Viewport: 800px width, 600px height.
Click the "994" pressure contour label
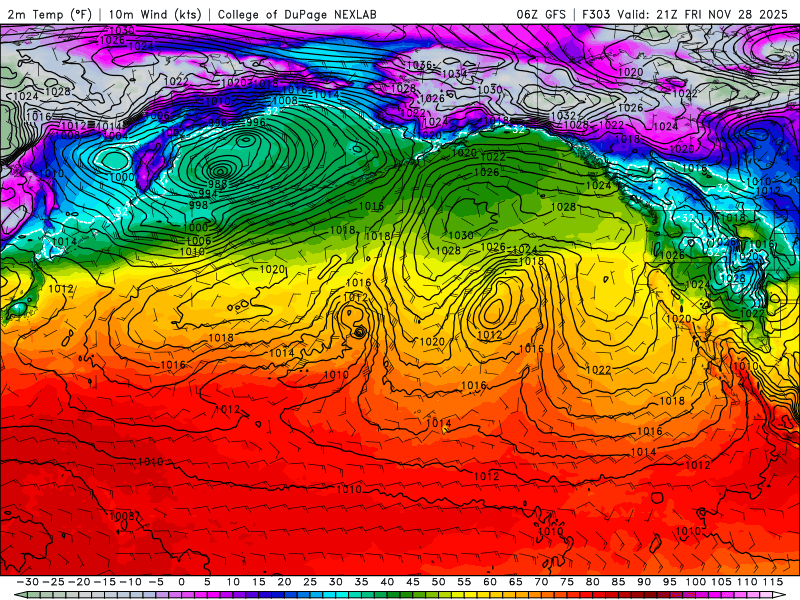pyautogui.click(x=208, y=194)
